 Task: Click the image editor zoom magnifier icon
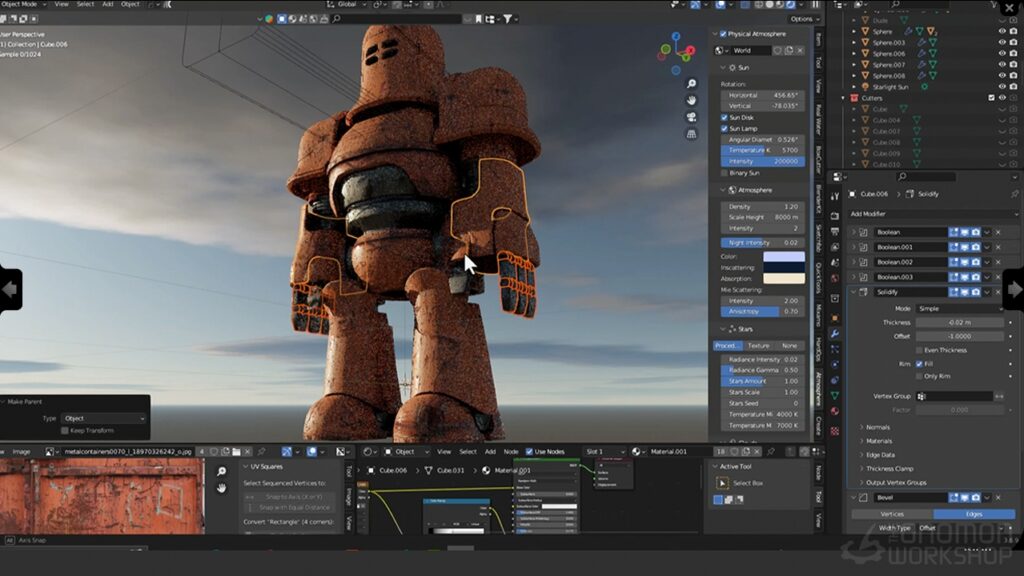221,472
